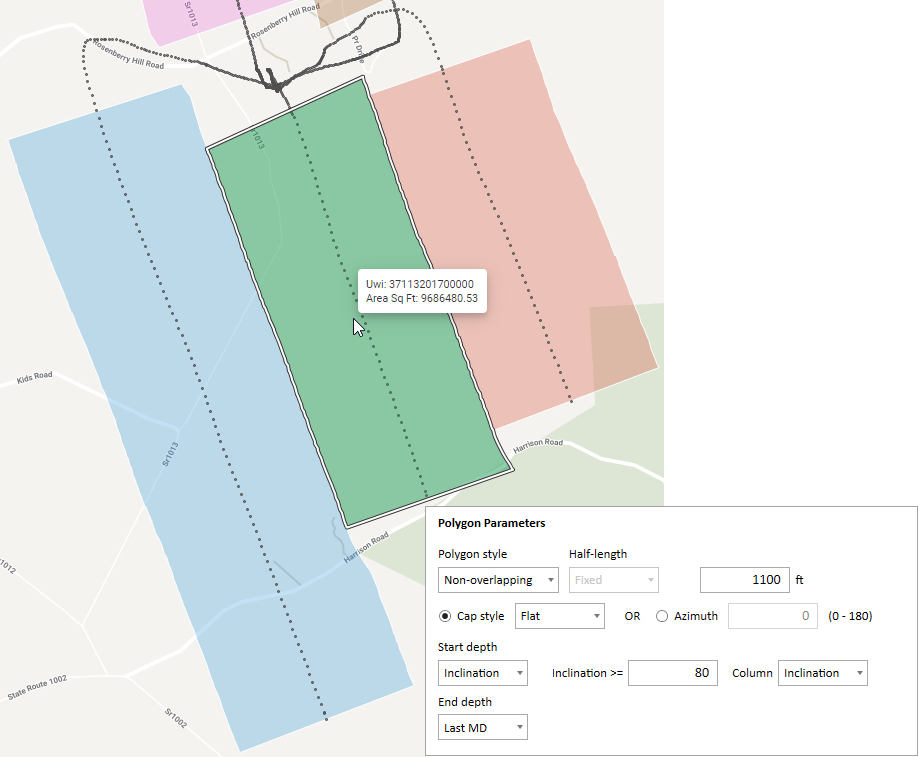Click the half-length 1100 ft field

(x=744, y=580)
